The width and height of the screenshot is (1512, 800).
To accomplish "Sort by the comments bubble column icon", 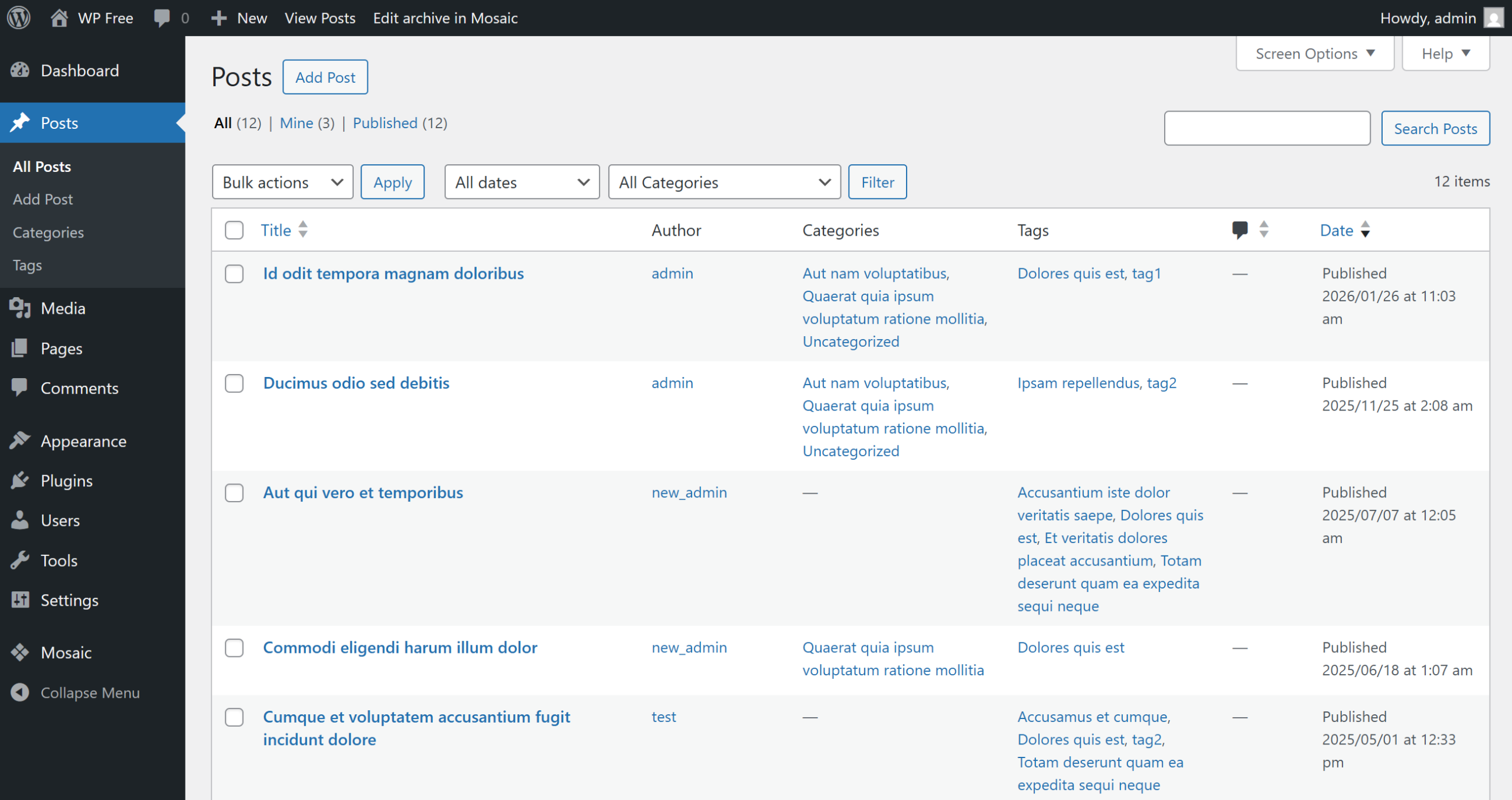I will click(1240, 230).
